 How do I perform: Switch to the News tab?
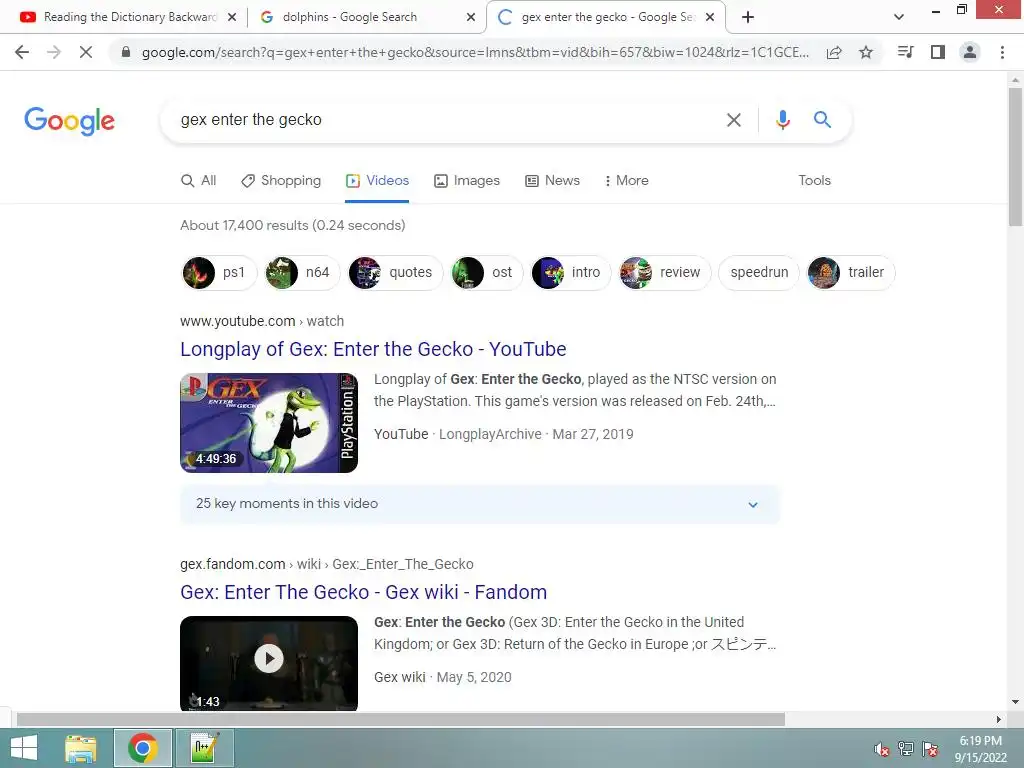552,180
